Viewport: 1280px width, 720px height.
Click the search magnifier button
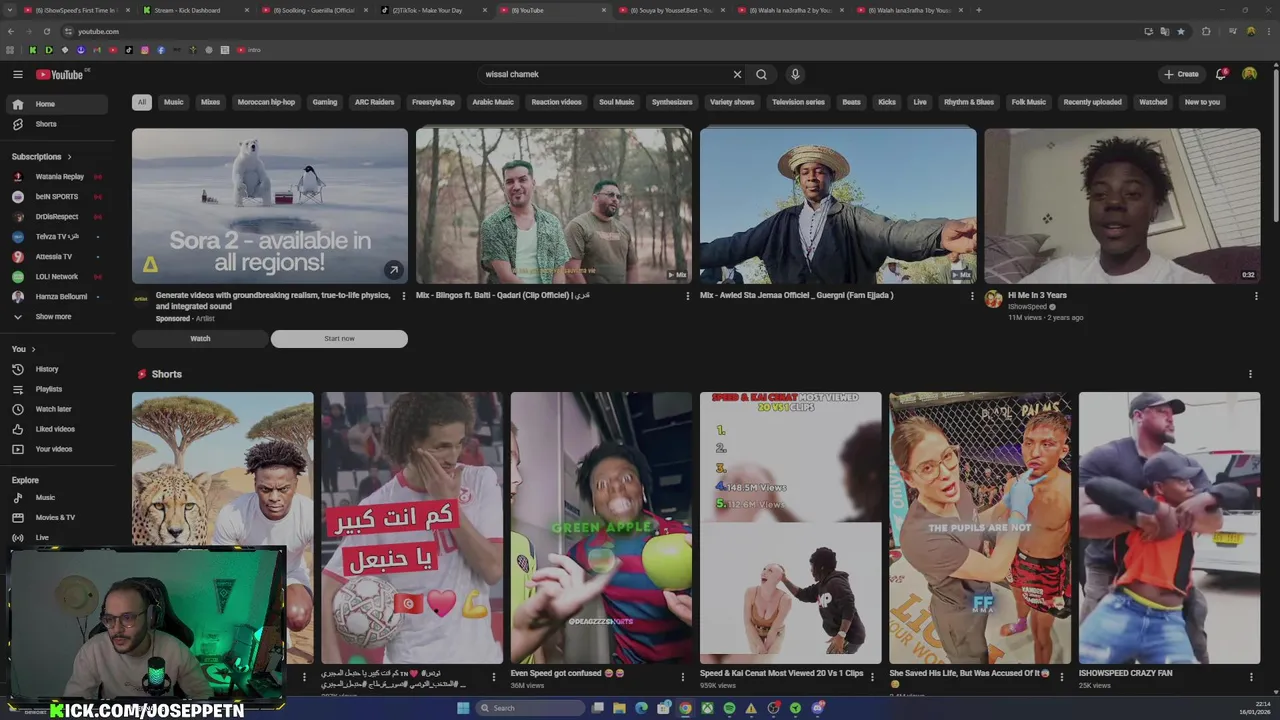pyautogui.click(x=761, y=74)
